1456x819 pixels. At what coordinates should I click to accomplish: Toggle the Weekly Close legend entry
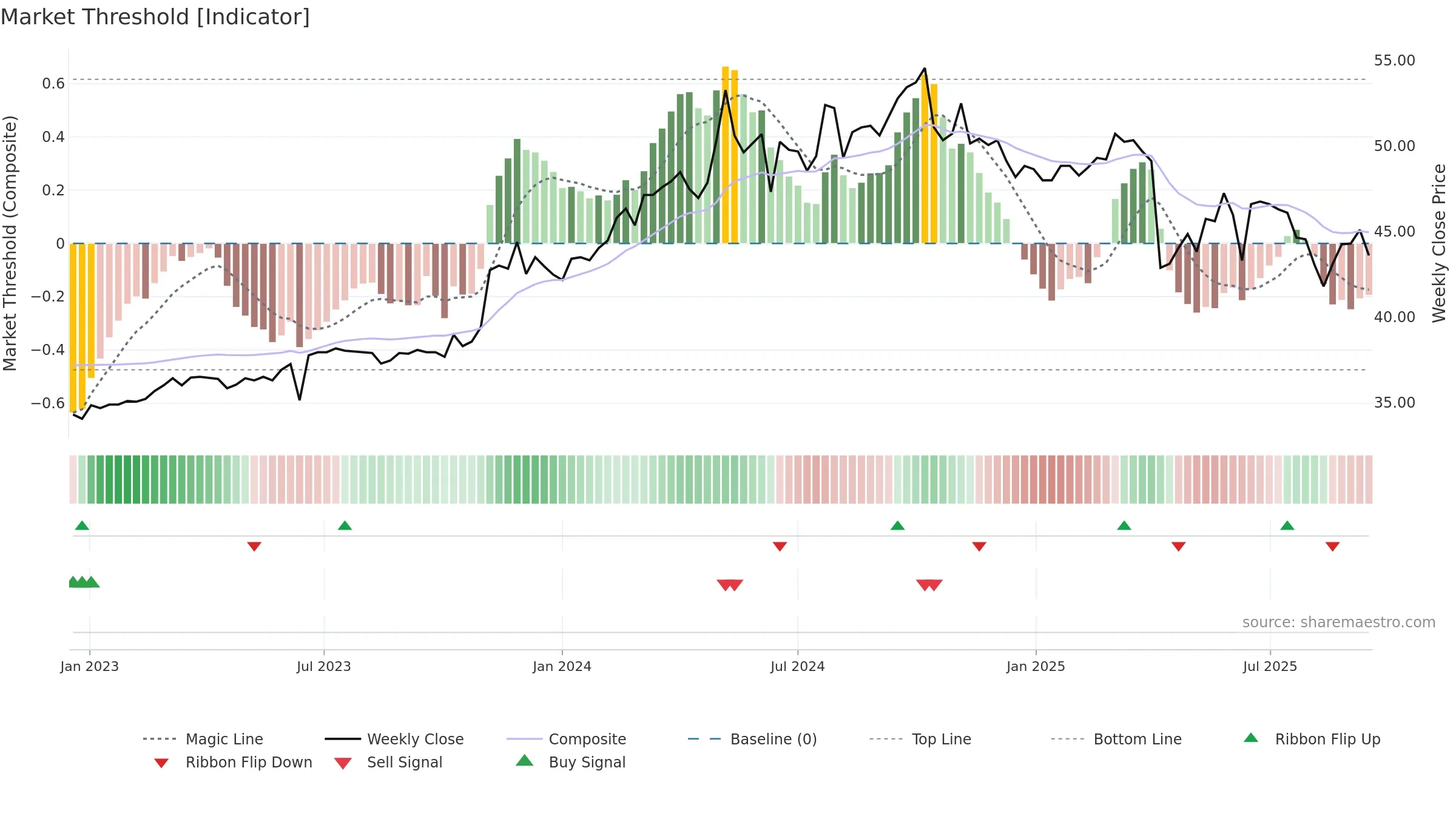[394, 739]
